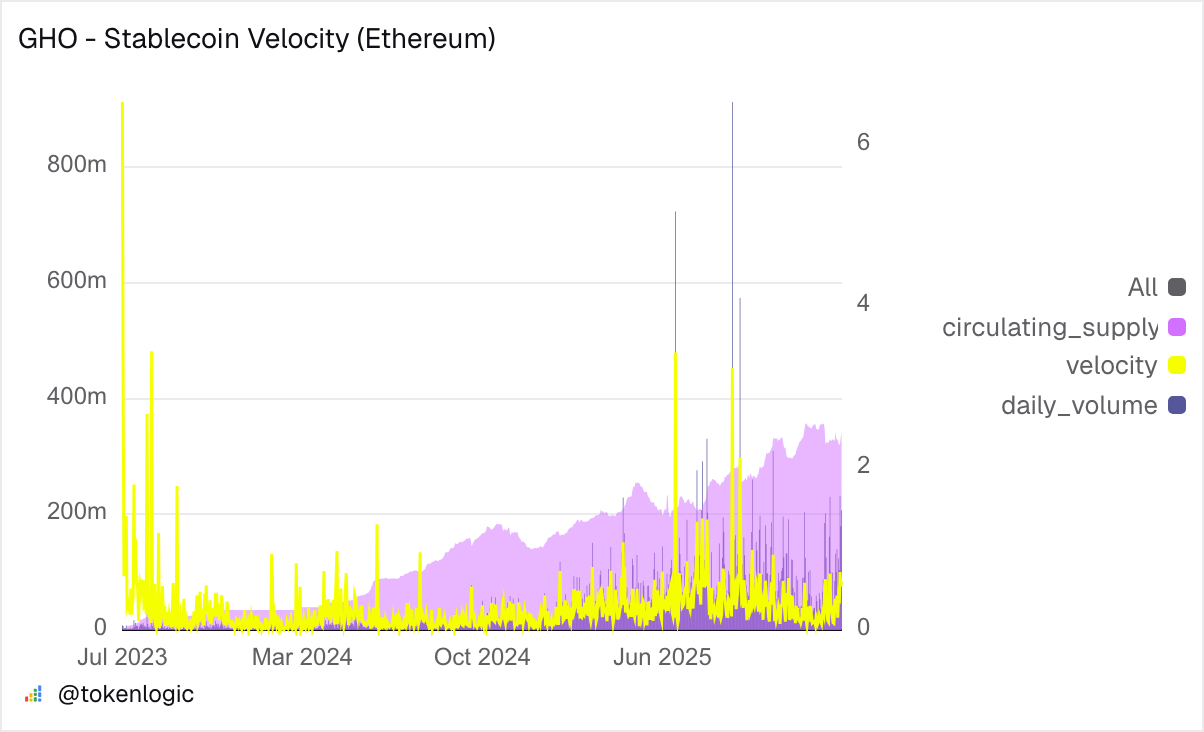Click the gray All legend swatch
Image resolution: width=1204 pixels, height=732 pixels.
tap(1177, 288)
